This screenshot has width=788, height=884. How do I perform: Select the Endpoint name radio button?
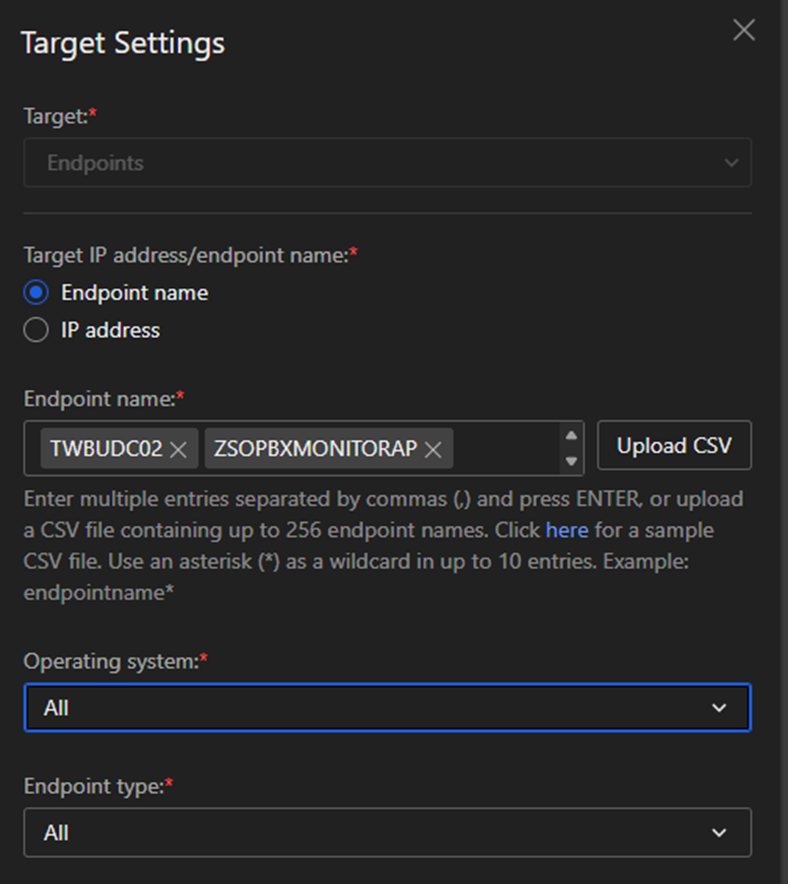tap(36, 293)
